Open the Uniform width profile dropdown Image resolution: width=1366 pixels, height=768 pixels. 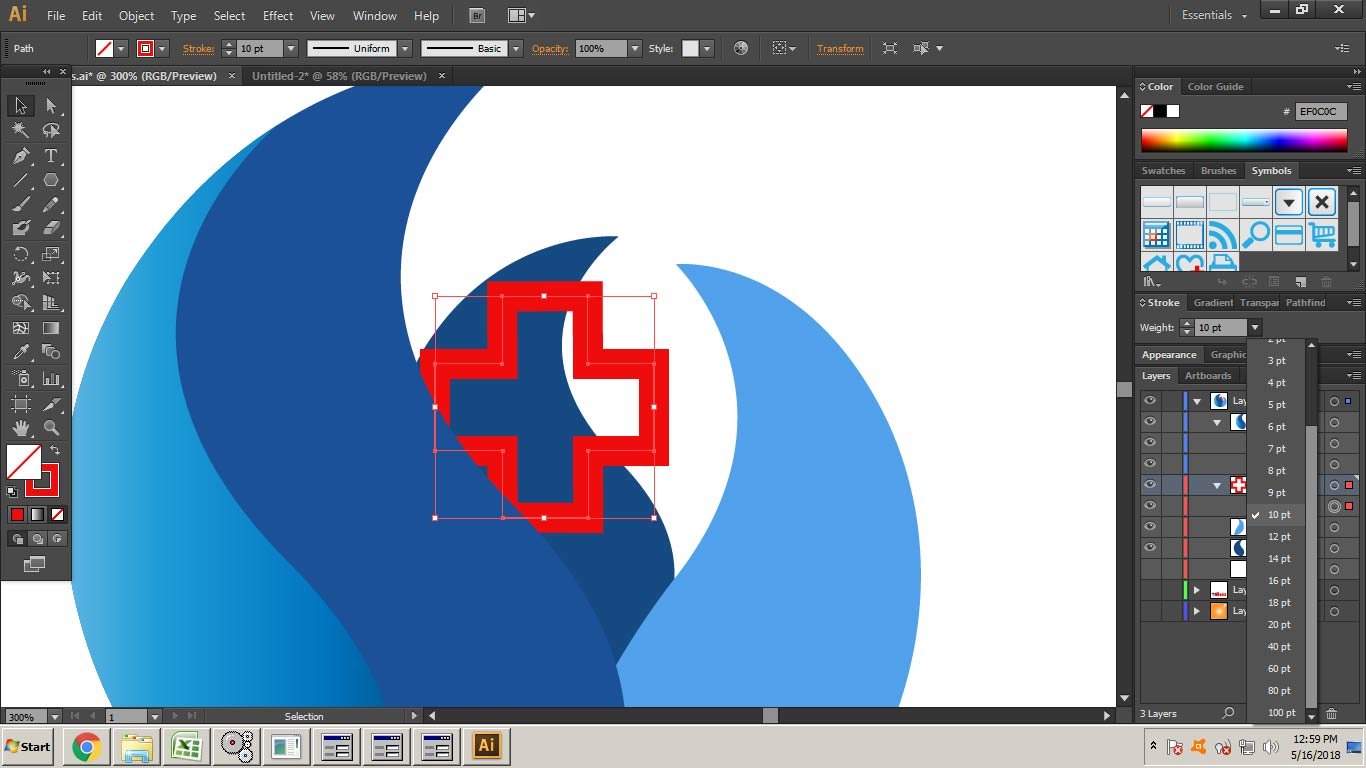(405, 48)
